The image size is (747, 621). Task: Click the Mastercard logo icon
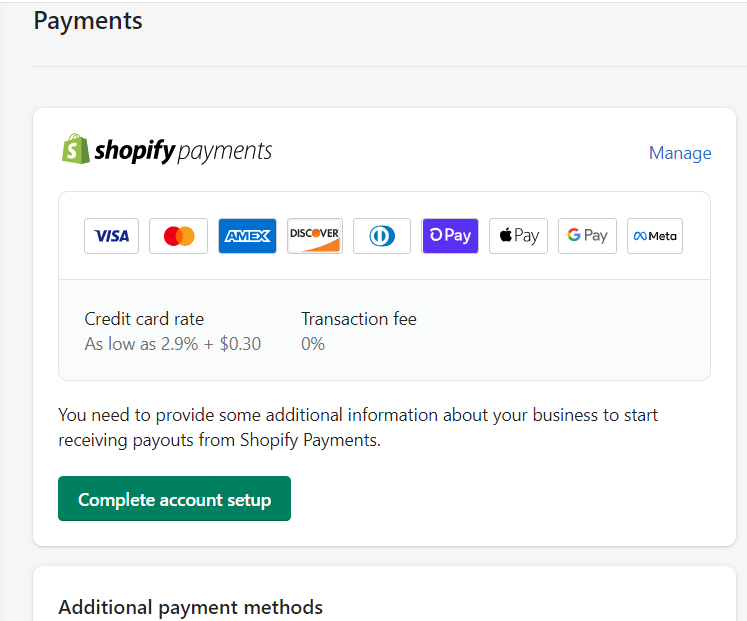tap(179, 236)
